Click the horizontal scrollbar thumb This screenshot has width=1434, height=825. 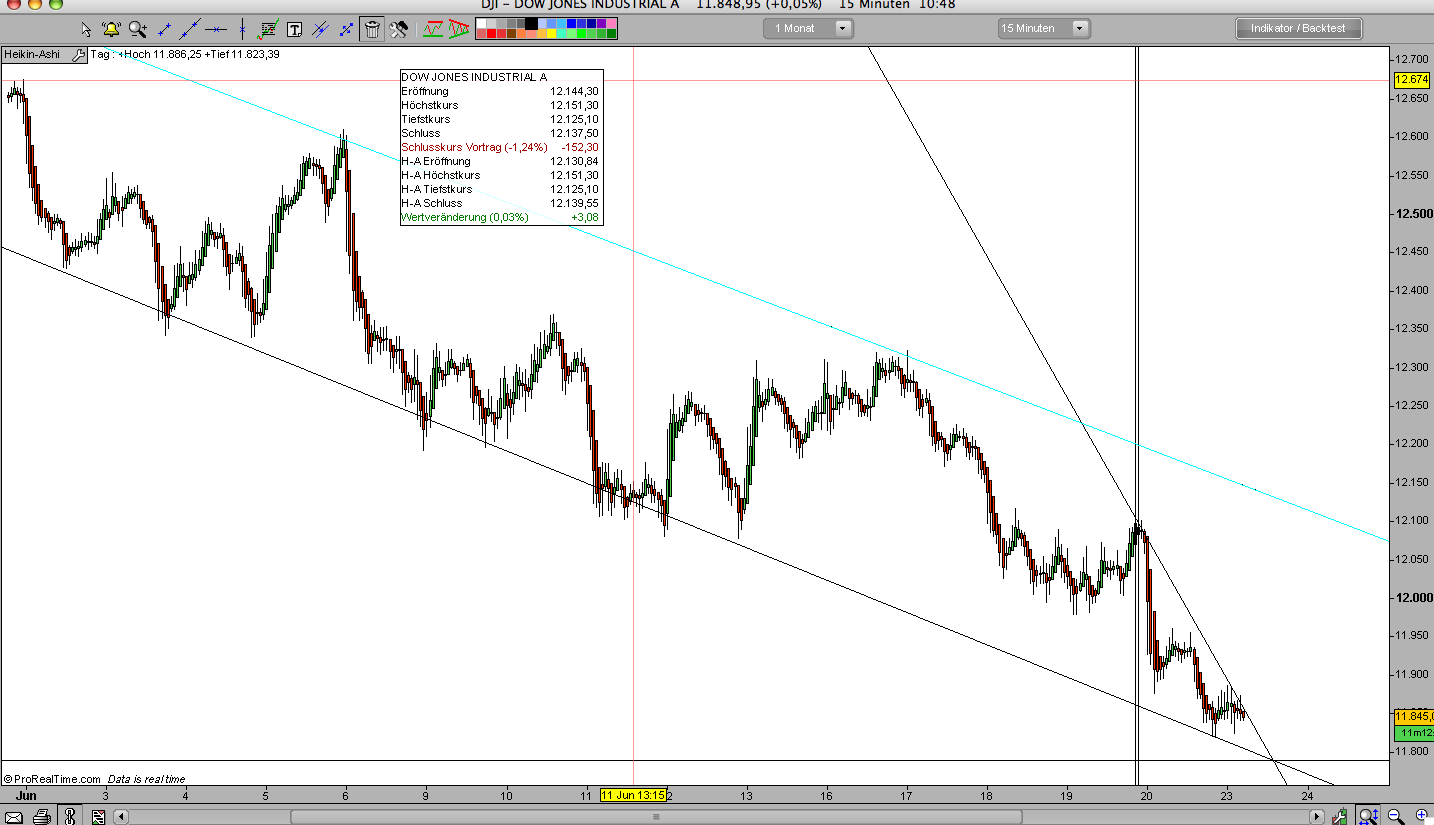[x=657, y=816]
